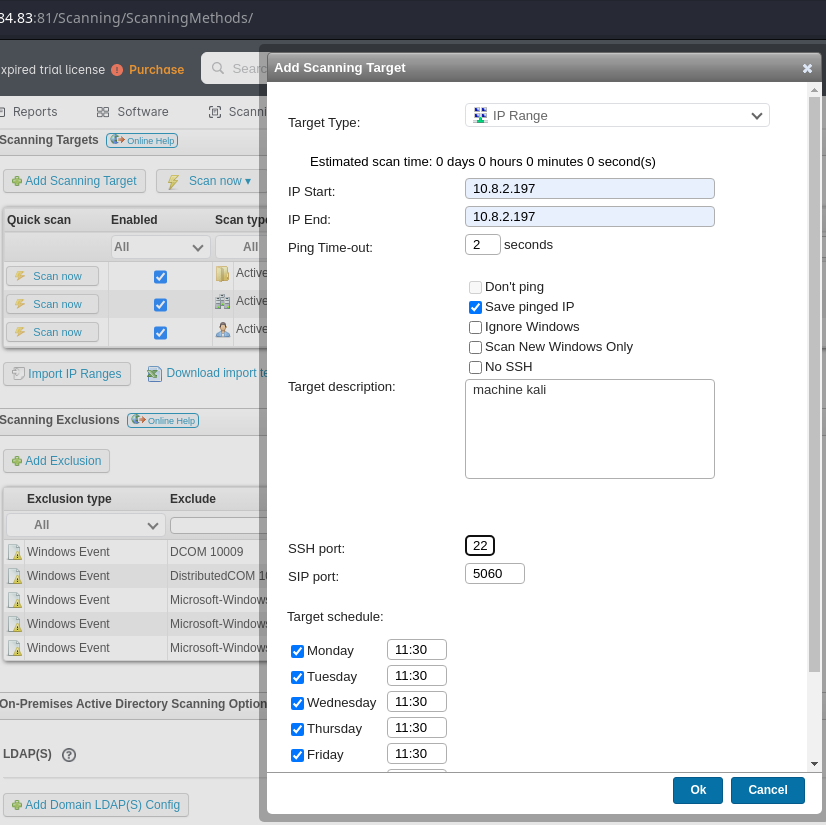
Task: Click the Exclude column filter field
Action: pyautogui.click(x=219, y=525)
